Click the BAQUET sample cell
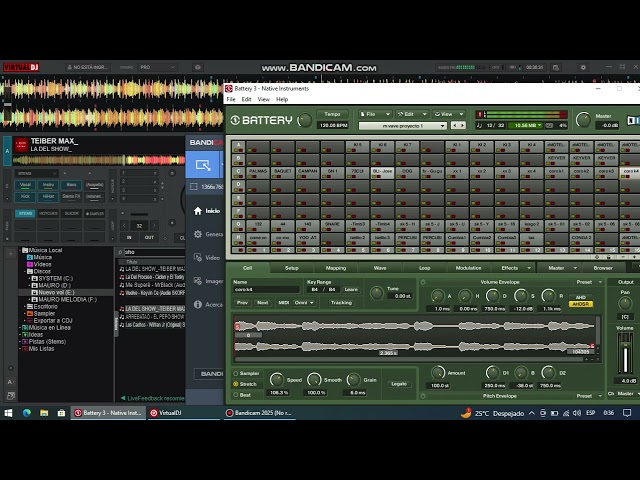640x480 pixels. coord(282,173)
